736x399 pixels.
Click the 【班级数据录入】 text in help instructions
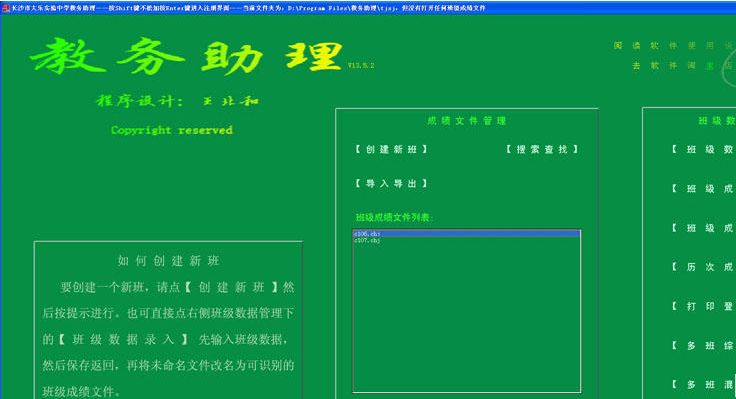(123, 339)
